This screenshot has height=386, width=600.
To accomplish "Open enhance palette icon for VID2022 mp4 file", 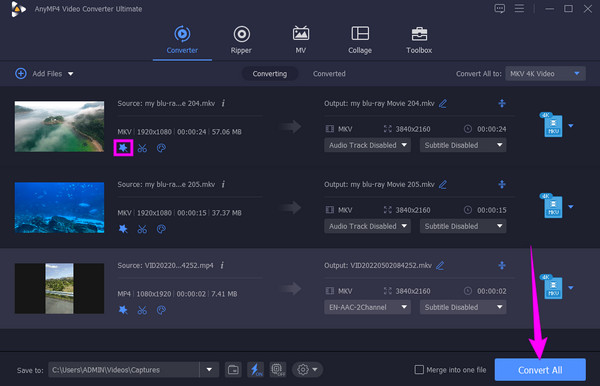I will coord(161,310).
